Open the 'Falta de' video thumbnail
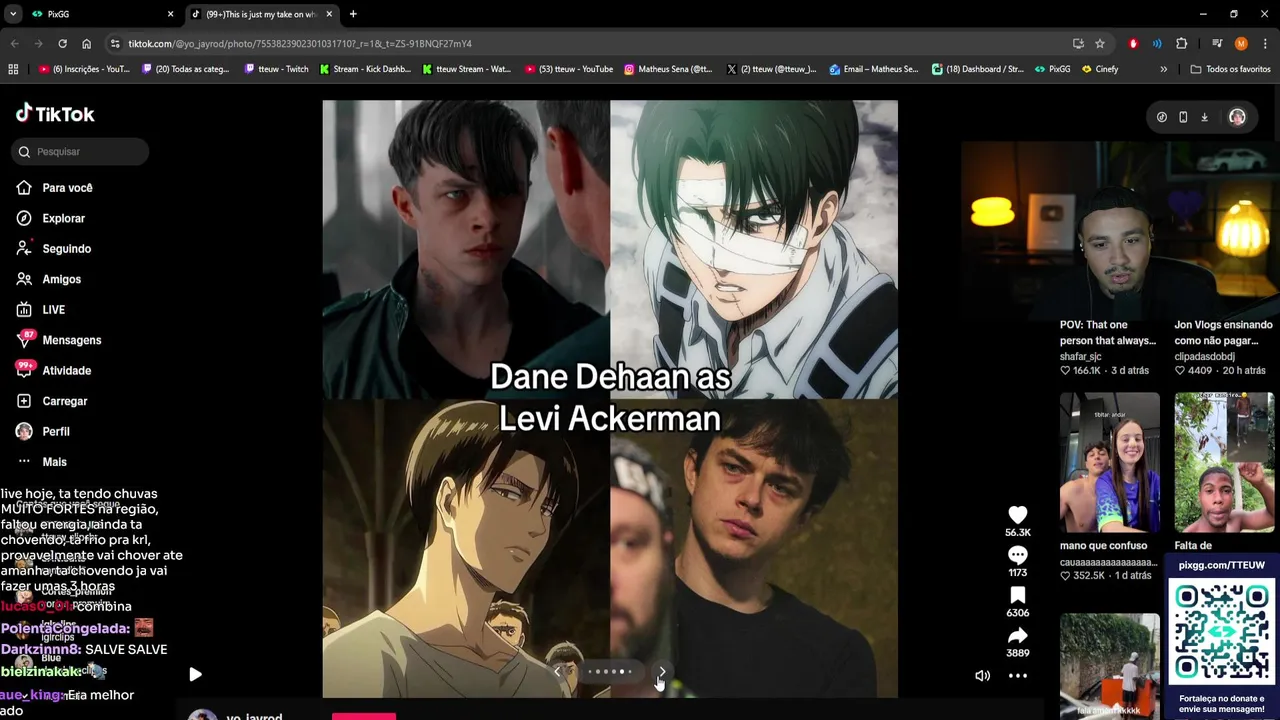The height and width of the screenshot is (720, 1280). pyautogui.click(x=1224, y=462)
